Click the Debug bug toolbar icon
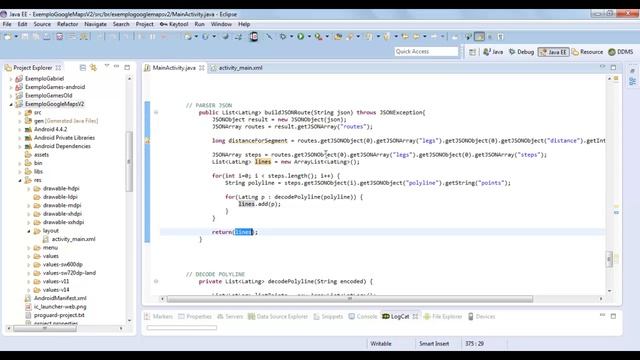 [x=283, y=37]
